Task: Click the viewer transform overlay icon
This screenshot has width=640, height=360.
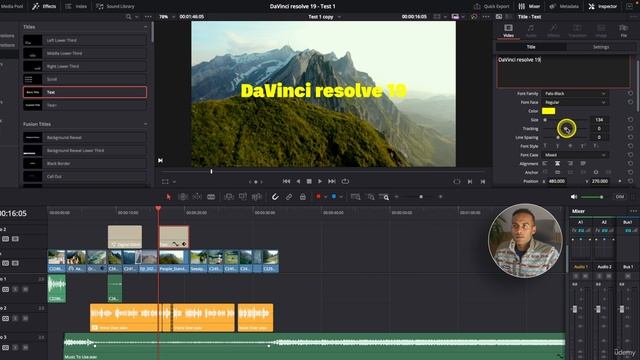Action: 165,182
